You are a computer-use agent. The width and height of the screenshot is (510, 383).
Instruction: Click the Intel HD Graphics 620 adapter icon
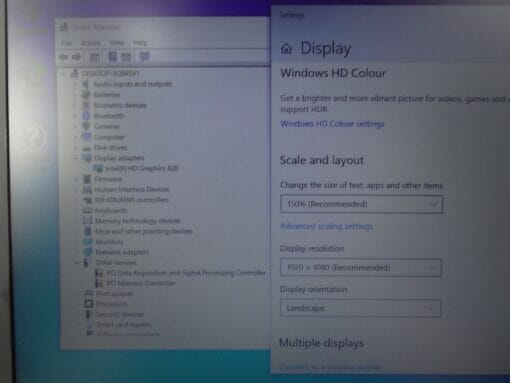coord(98,168)
